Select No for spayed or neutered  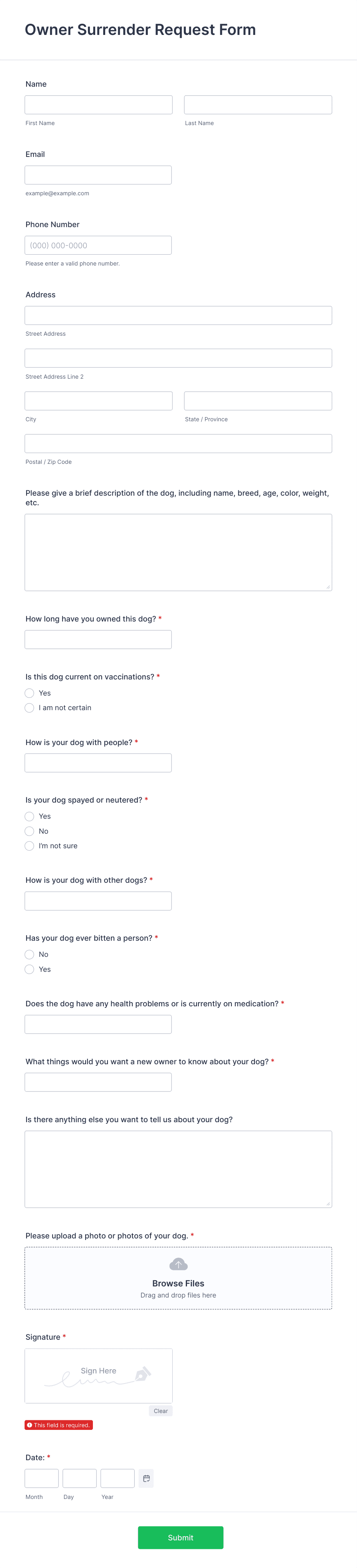29,831
